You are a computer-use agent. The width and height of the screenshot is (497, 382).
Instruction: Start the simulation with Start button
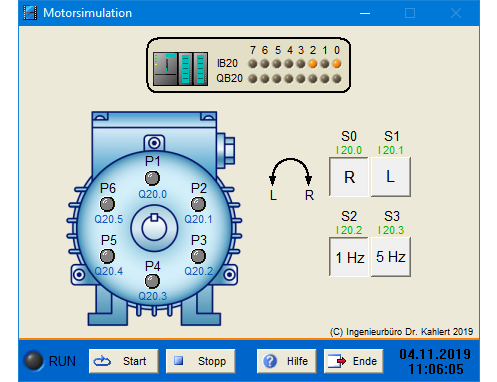point(124,361)
